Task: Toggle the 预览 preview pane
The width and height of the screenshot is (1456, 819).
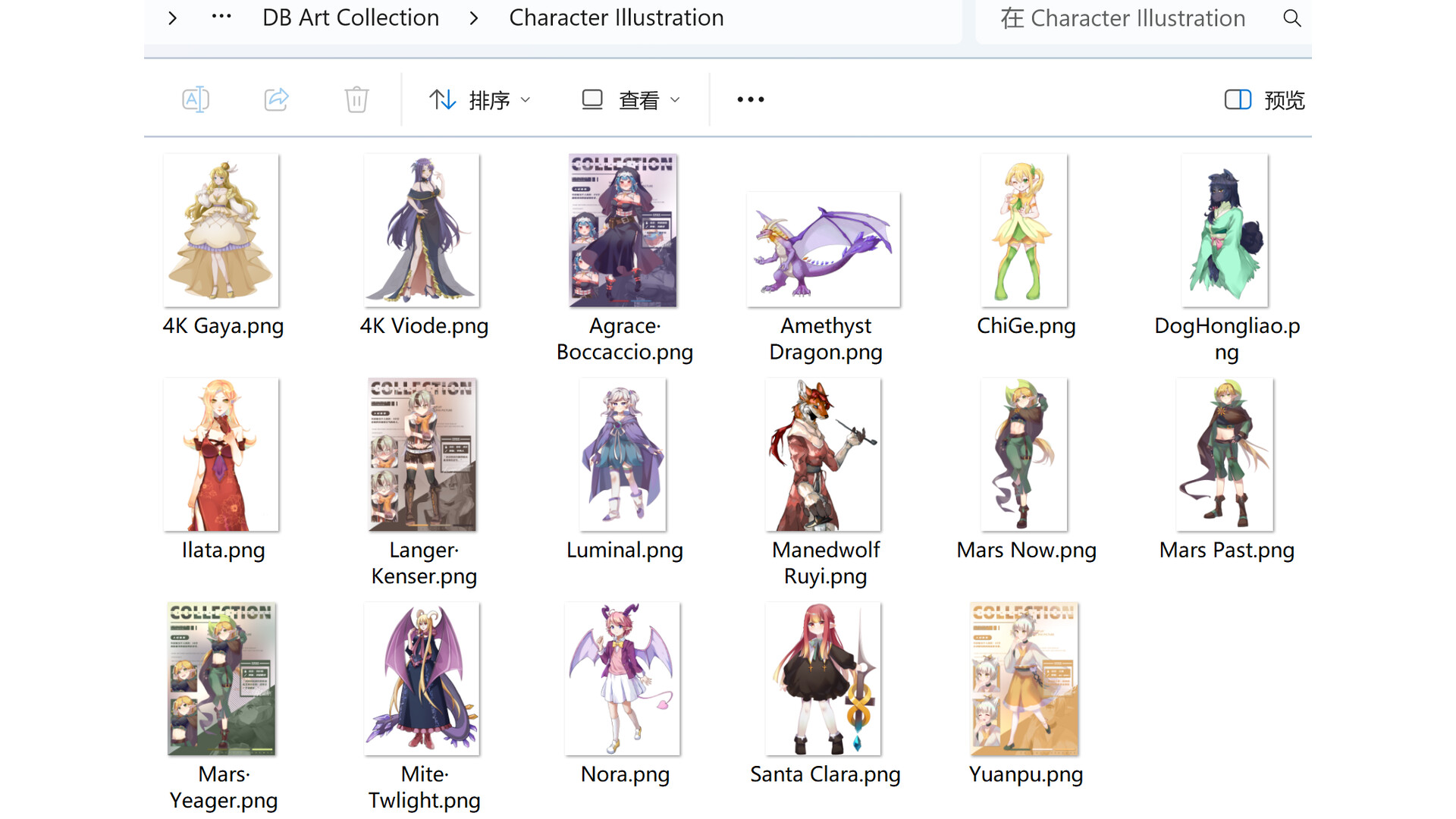Action: 1283,99
